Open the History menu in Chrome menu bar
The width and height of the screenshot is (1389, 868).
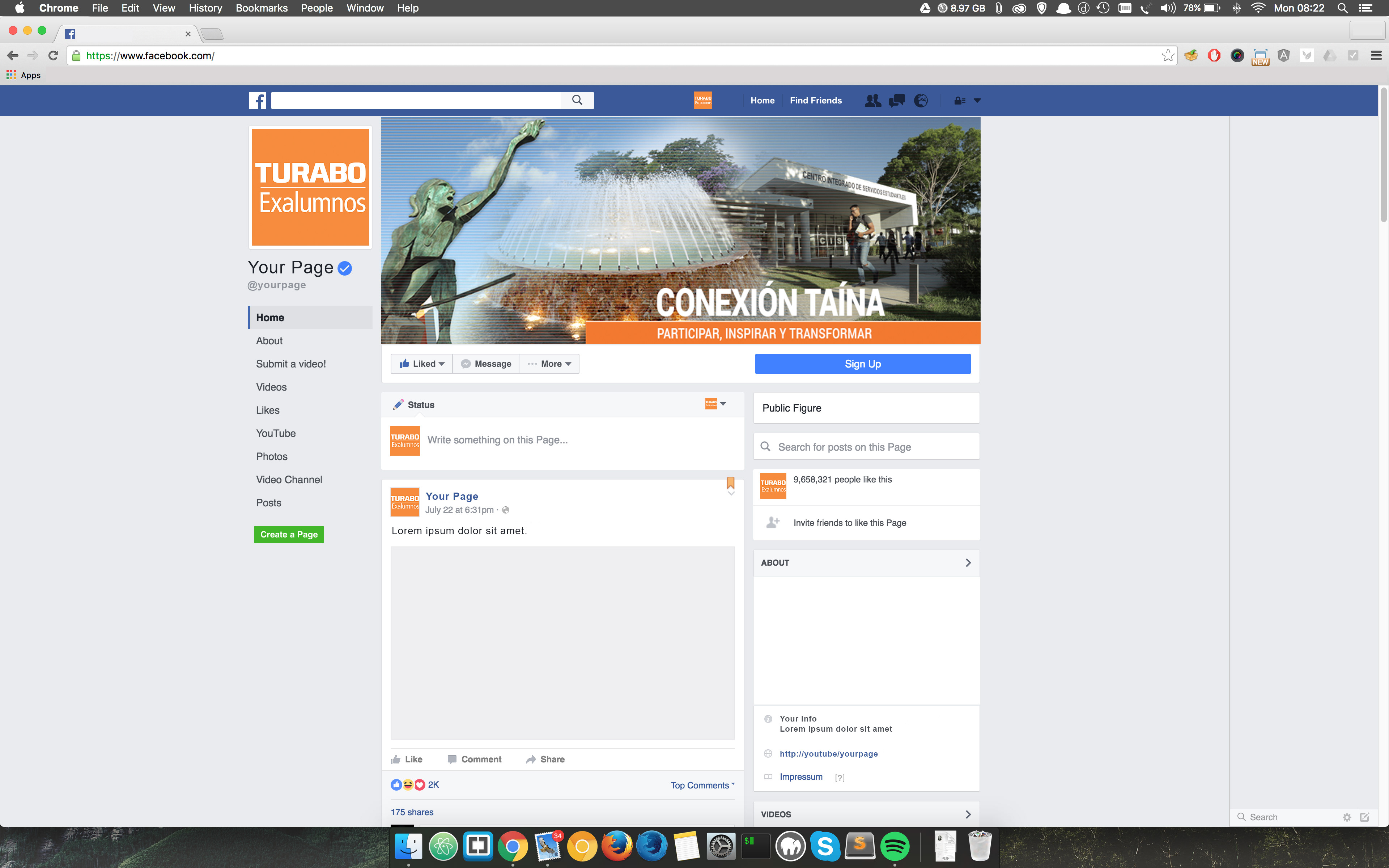pyautogui.click(x=205, y=8)
